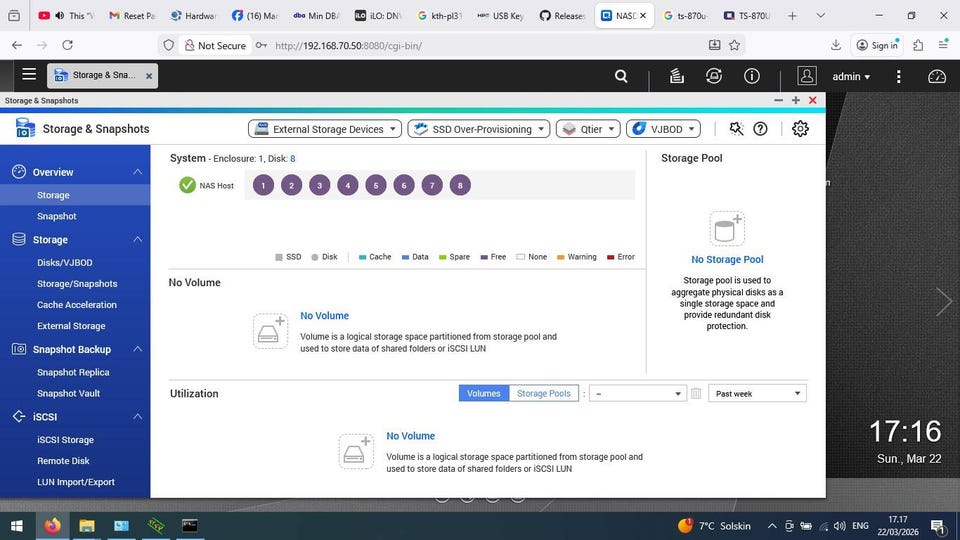The height and width of the screenshot is (540, 960).
Task: Click the green NAS Host status check
Action: coord(187,185)
